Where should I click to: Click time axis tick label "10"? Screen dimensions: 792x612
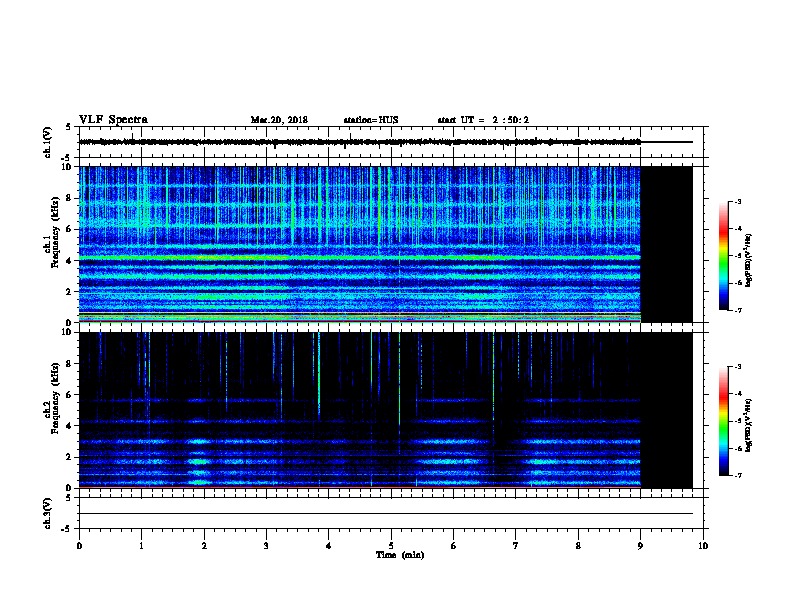(x=703, y=546)
